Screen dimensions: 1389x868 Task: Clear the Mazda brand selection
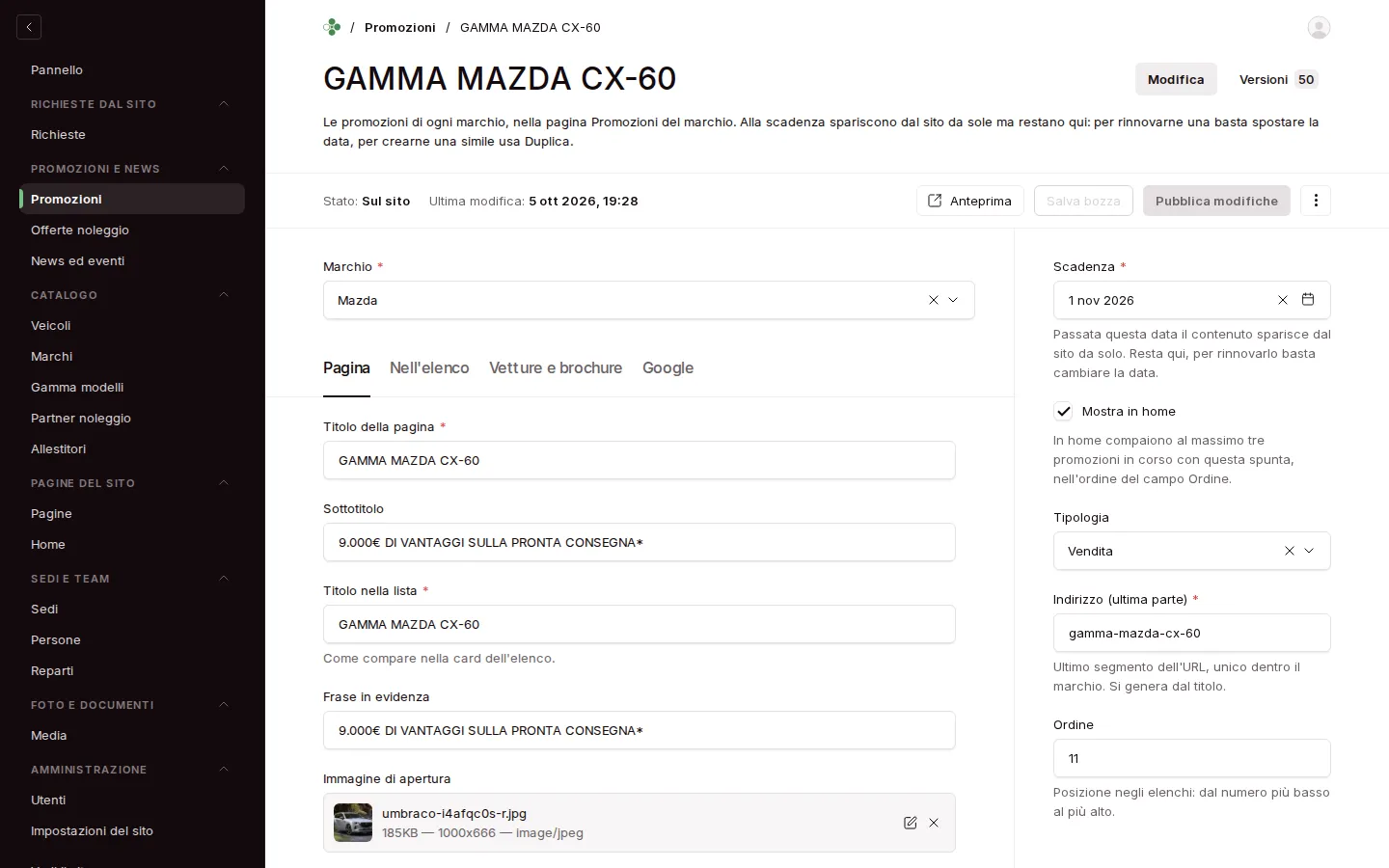coord(934,300)
